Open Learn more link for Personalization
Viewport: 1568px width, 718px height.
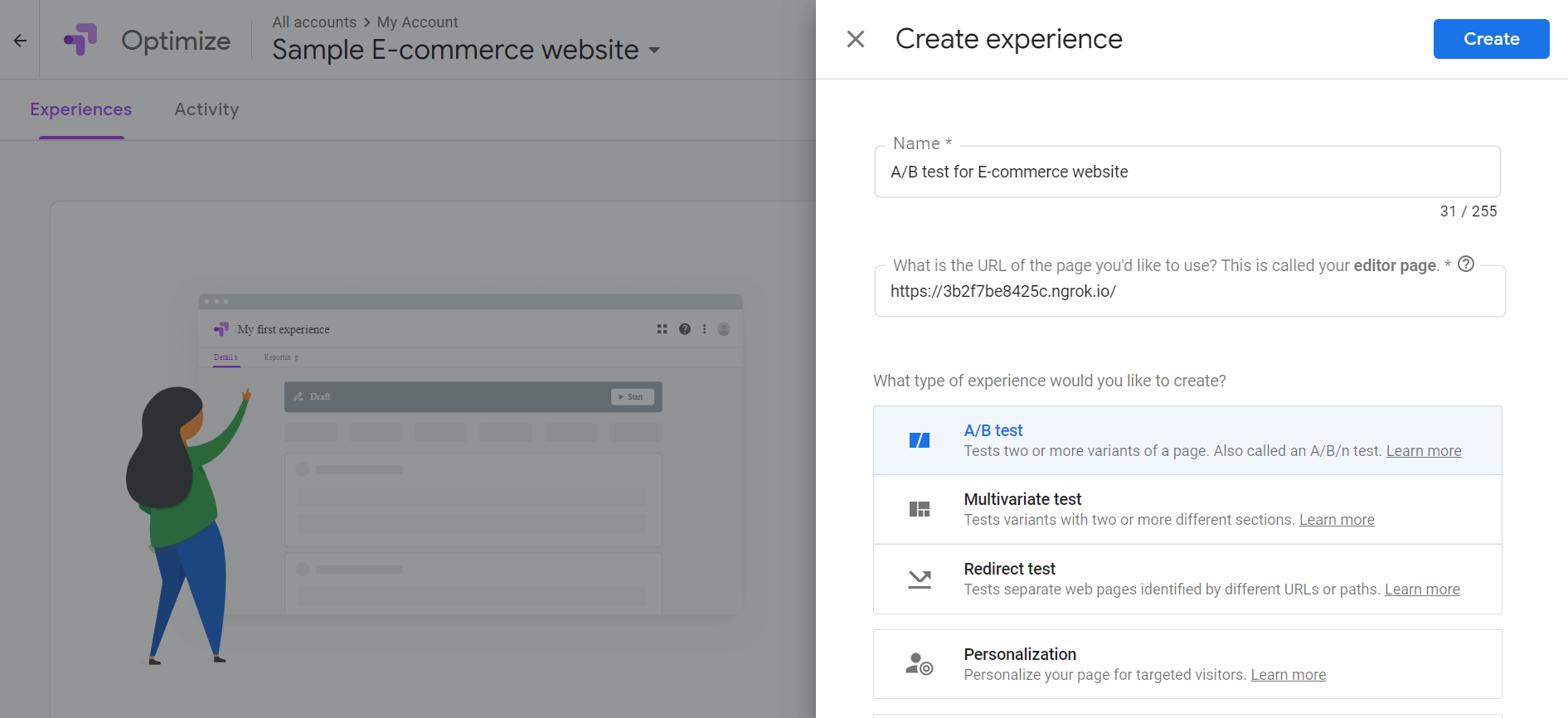pyautogui.click(x=1289, y=675)
